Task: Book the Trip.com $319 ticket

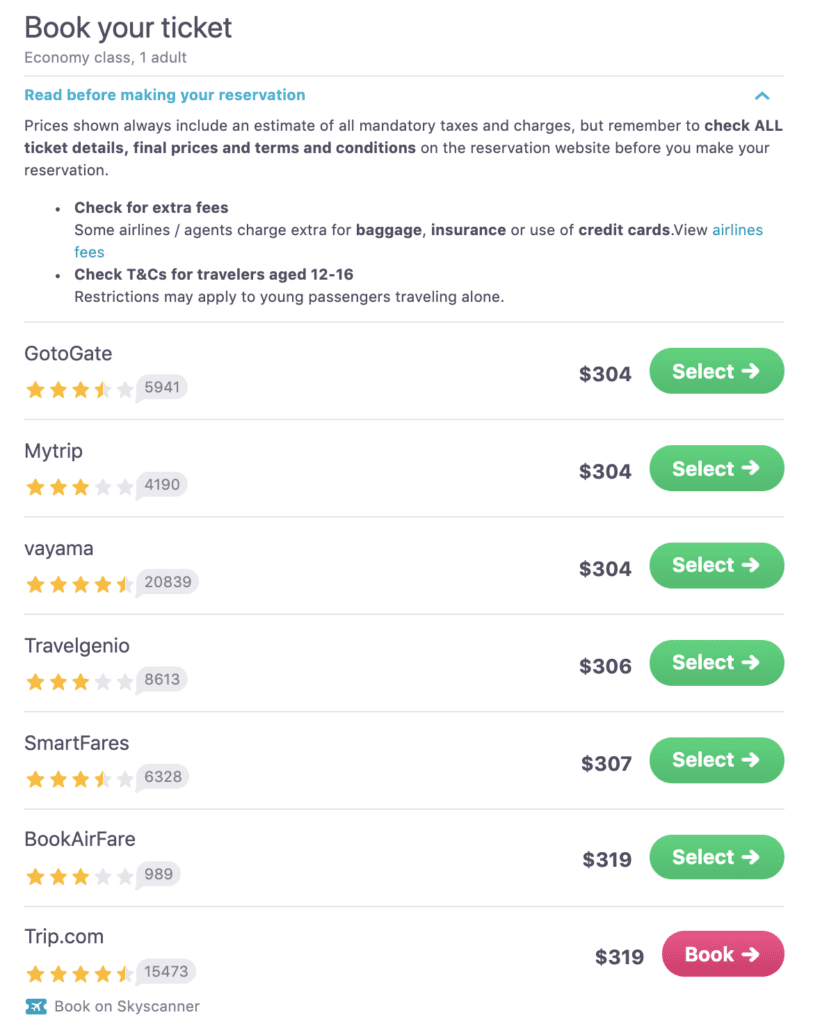Action: (x=722, y=954)
